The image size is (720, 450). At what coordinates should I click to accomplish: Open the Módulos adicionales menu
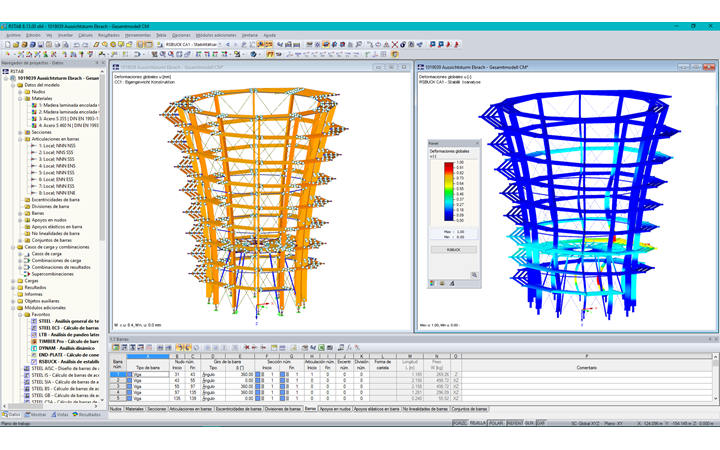[216, 35]
